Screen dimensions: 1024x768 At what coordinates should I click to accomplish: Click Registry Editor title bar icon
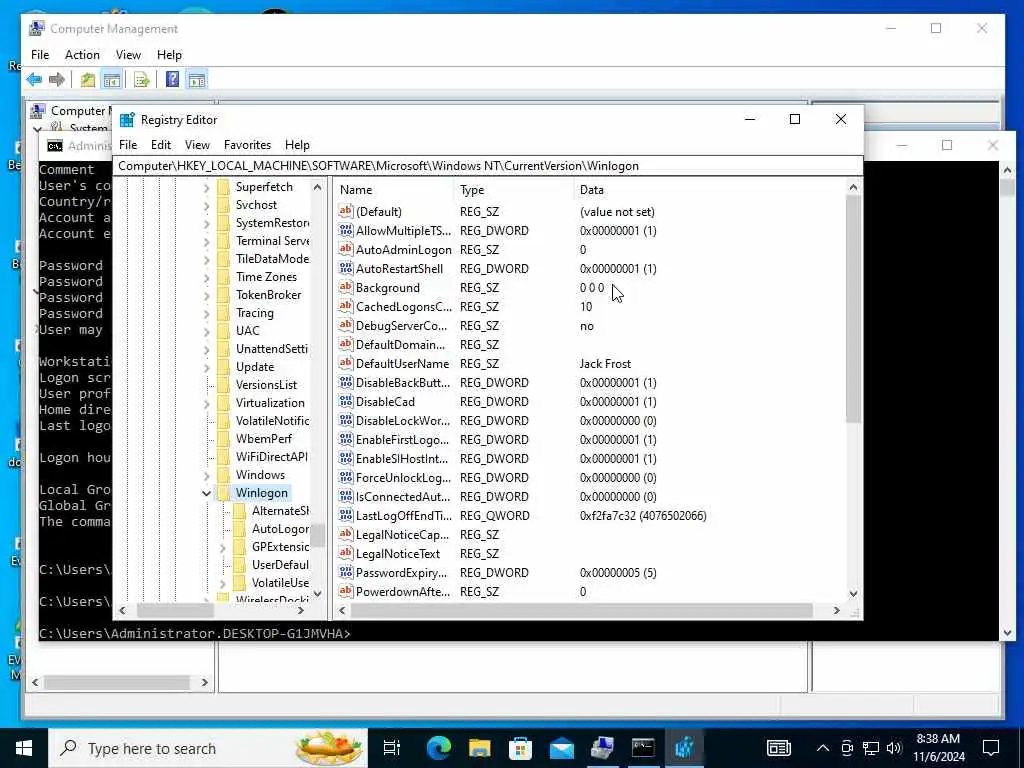(127, 120)
